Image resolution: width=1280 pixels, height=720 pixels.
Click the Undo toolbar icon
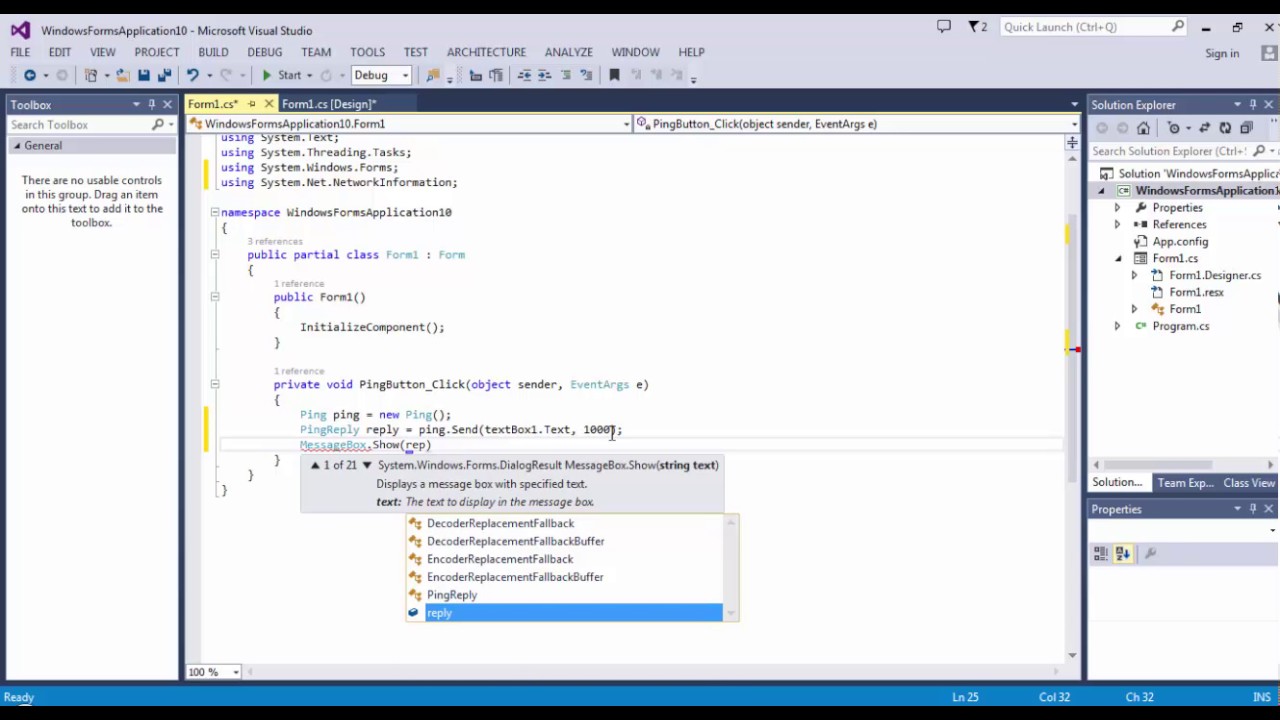point(192,75)
